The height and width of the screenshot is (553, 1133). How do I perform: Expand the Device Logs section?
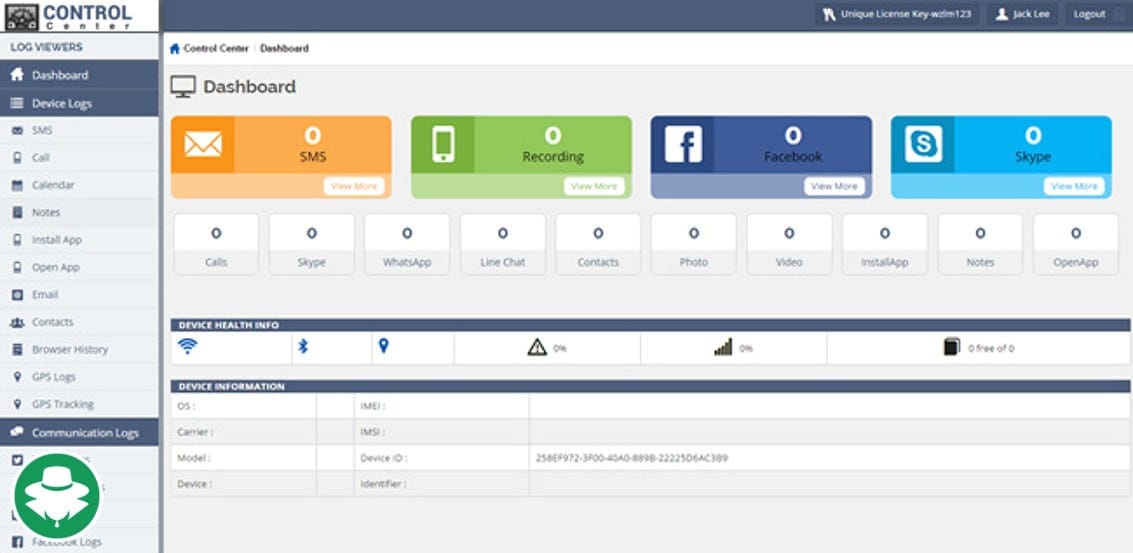[79, 103]
